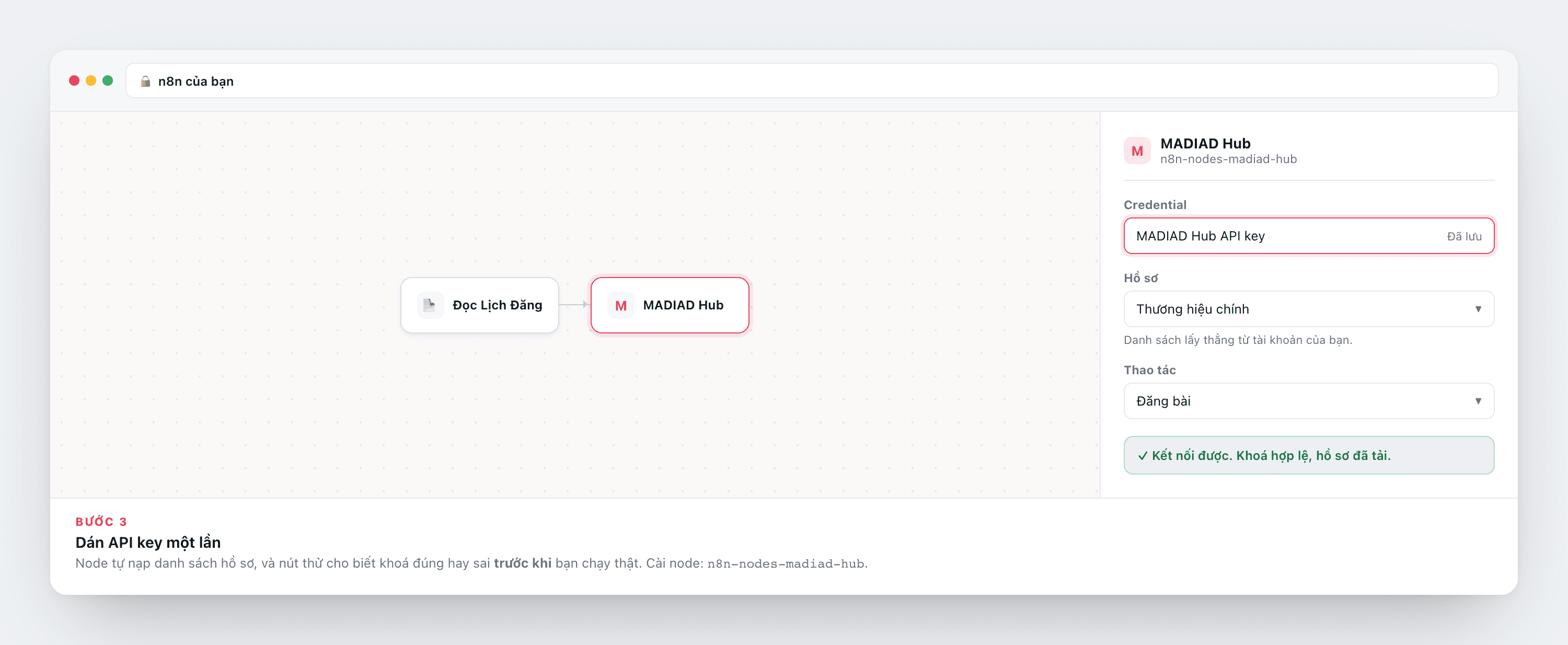
Task: Click the MADIAD Hub API key credential field
Action: click(1309, 236)
